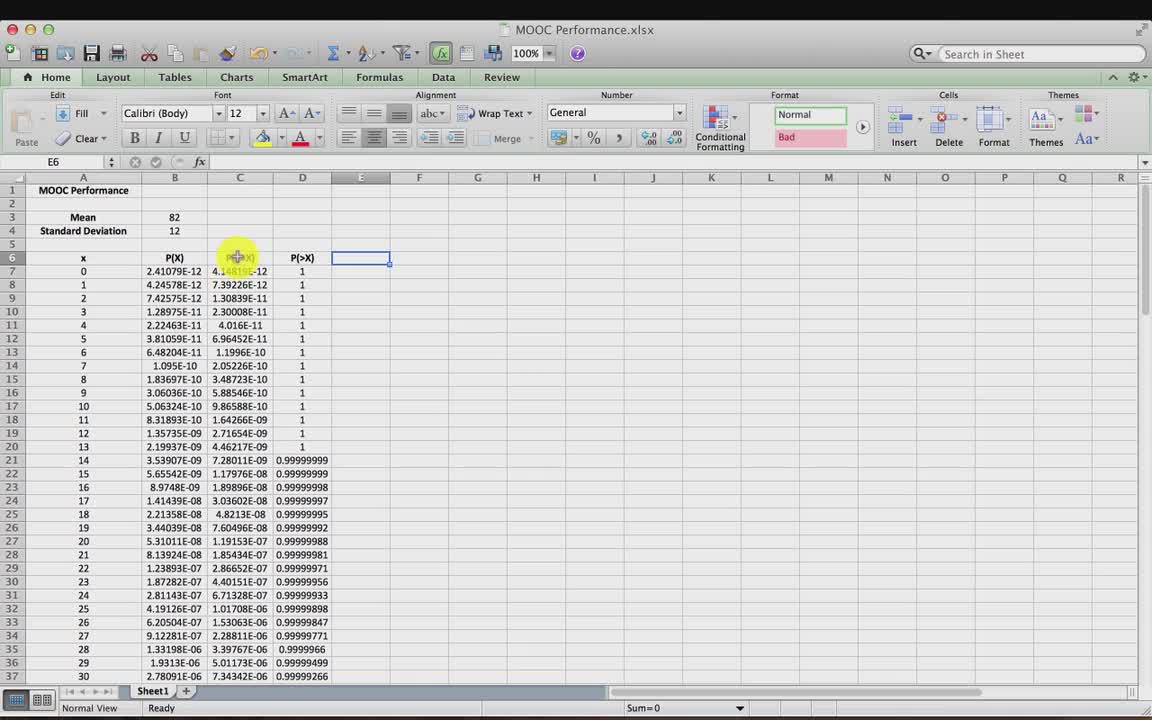Open the purple Help icon

point(578,54)
